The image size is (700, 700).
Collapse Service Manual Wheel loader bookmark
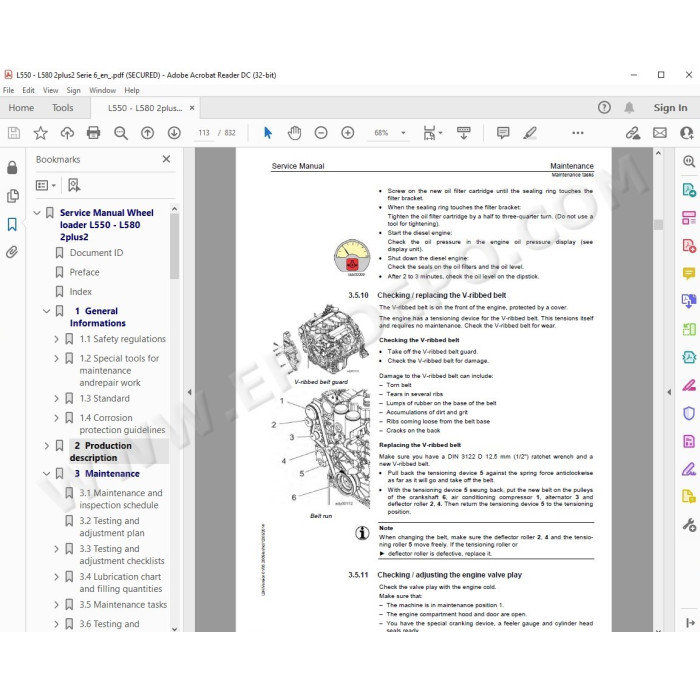(37, 213)
